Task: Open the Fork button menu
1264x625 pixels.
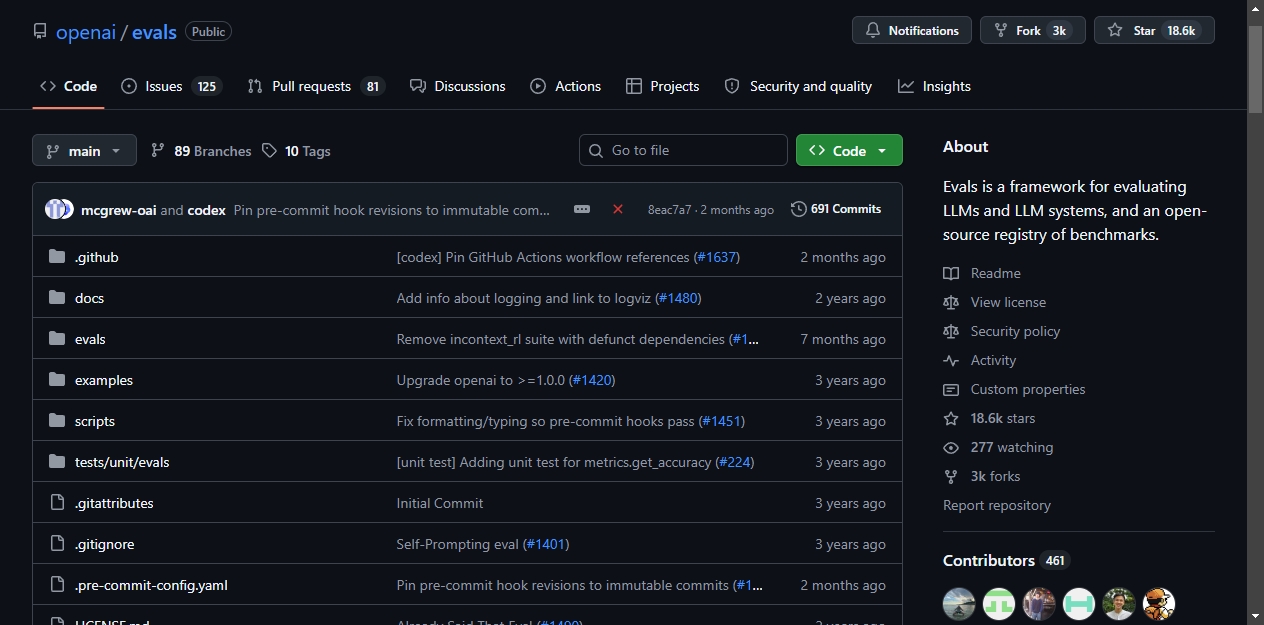Action: 1033,30
